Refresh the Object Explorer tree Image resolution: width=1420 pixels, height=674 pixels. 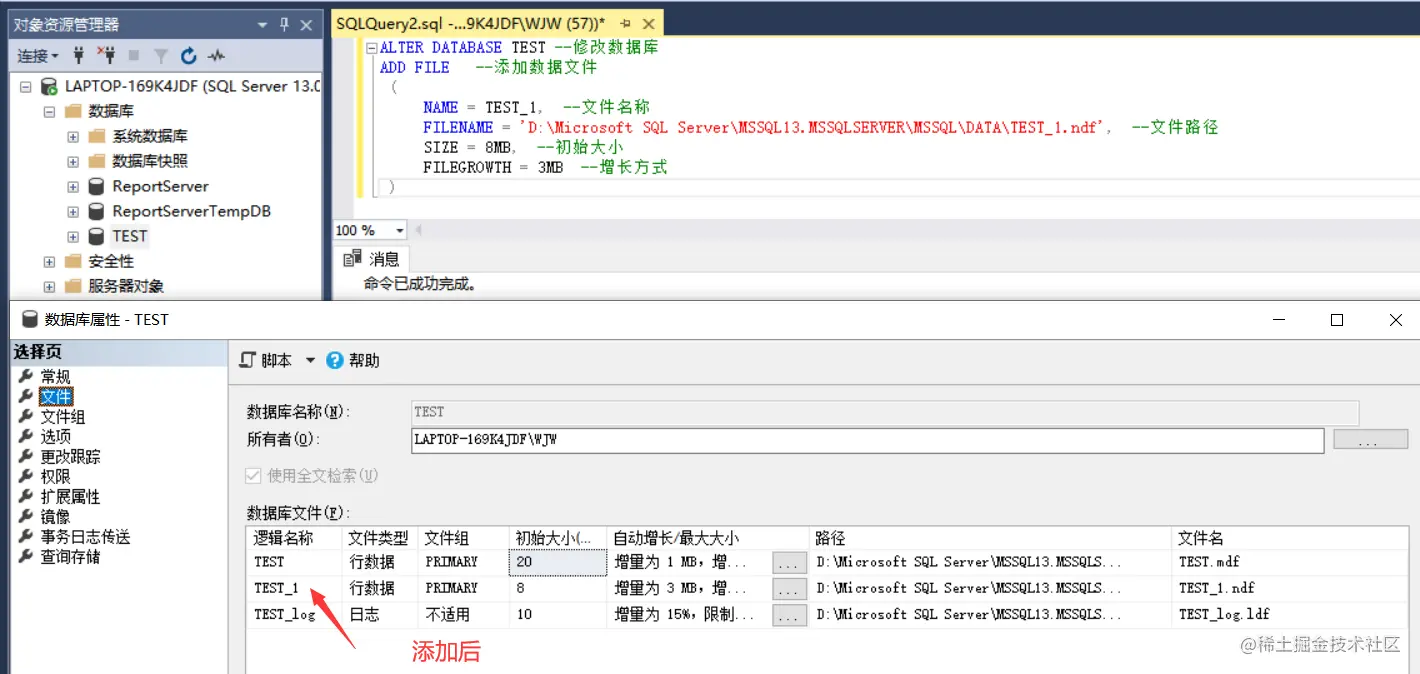(189, 56)
